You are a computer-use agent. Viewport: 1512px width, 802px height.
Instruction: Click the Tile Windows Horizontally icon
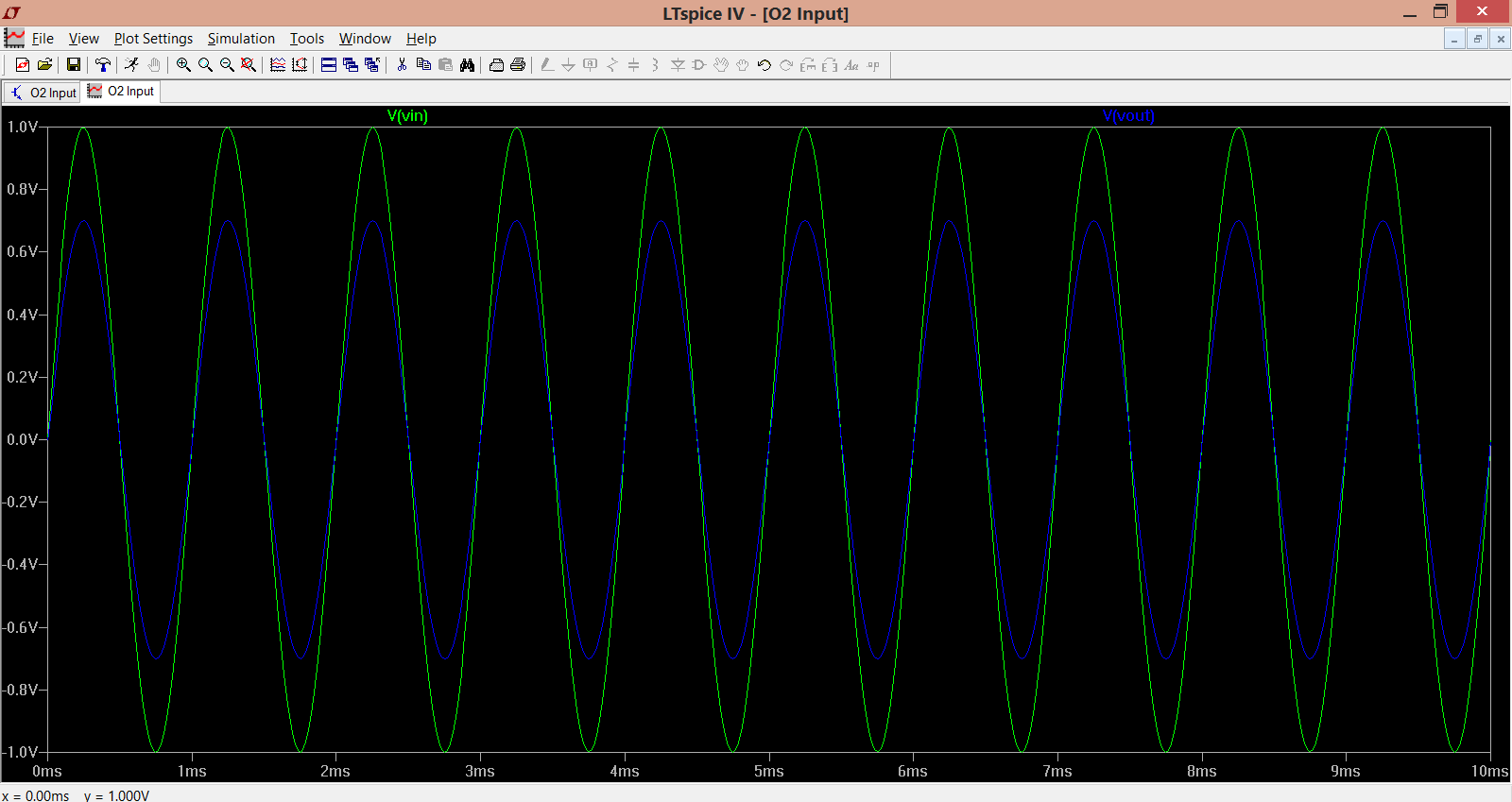[329, 65]
